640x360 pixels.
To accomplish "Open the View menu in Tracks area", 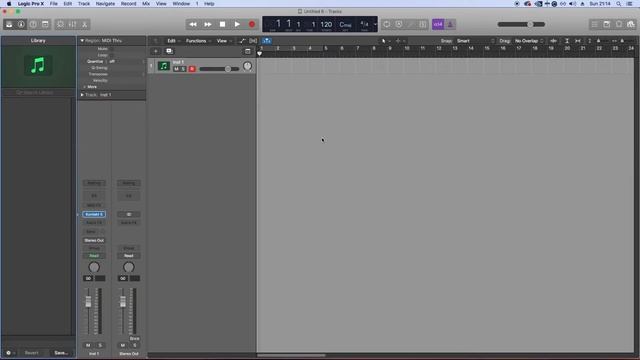I will click(224, 41).
